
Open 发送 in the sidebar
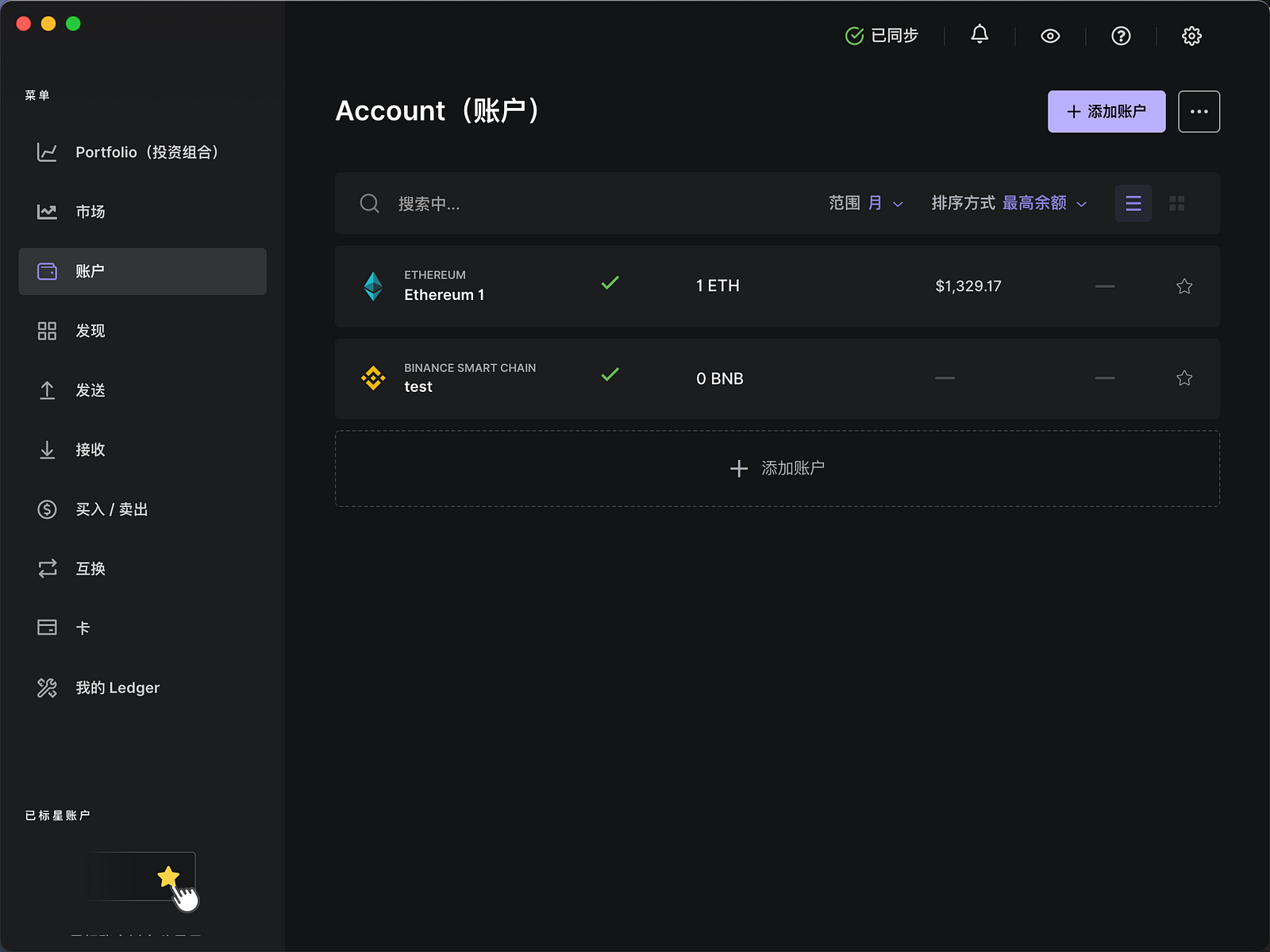[x=142, y=390]
